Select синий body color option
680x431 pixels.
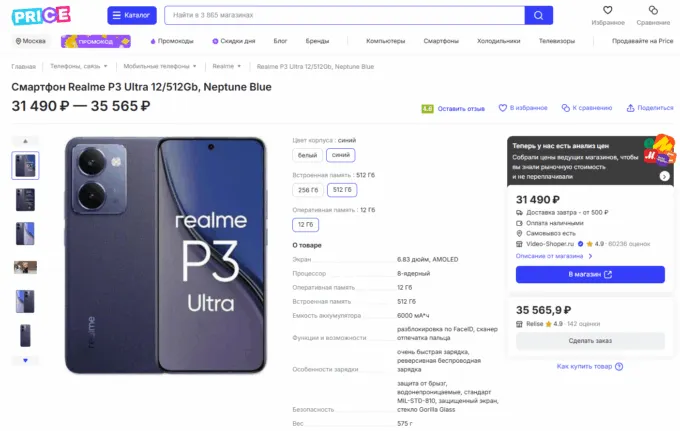pos(341,155)
